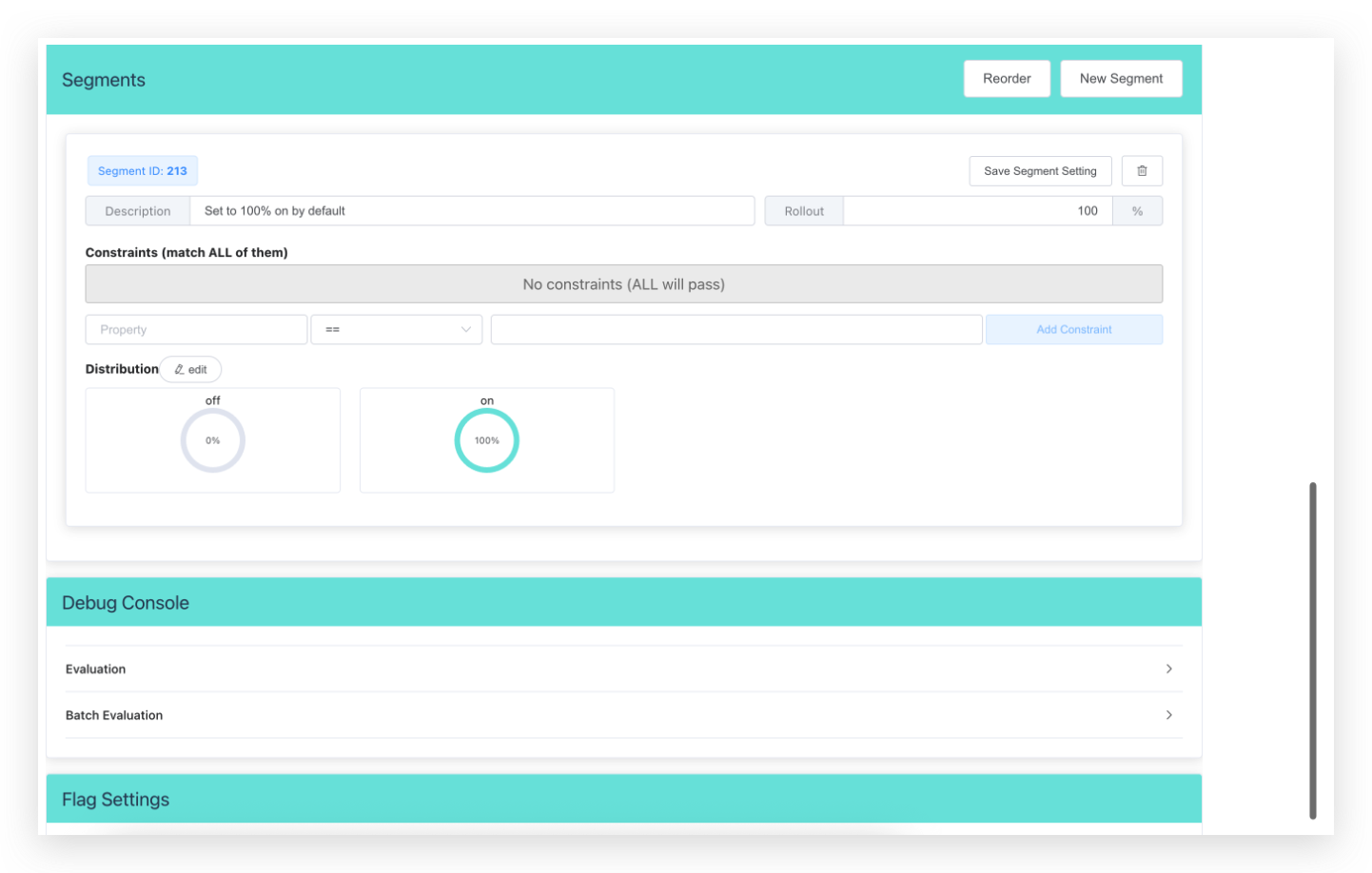The width and height of the screenshot is (1372, 873).
Task: Click the Description field text
Action: (x=472, y=211)
